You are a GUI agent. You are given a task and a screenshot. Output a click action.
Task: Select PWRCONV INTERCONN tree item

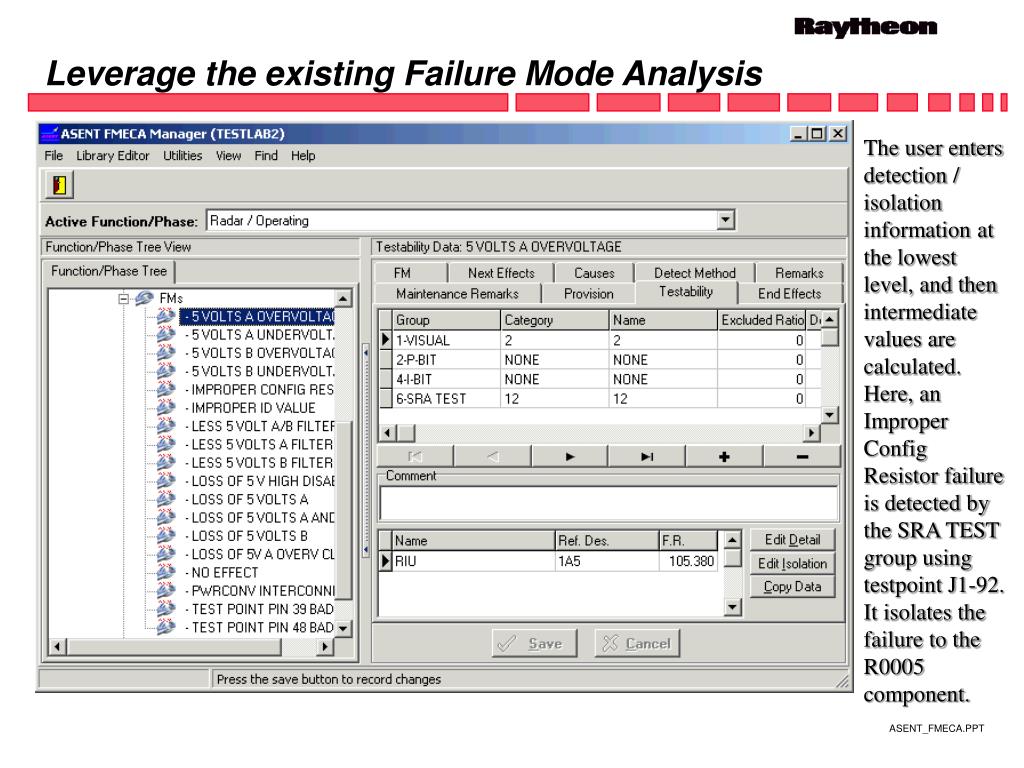point(262,590)
